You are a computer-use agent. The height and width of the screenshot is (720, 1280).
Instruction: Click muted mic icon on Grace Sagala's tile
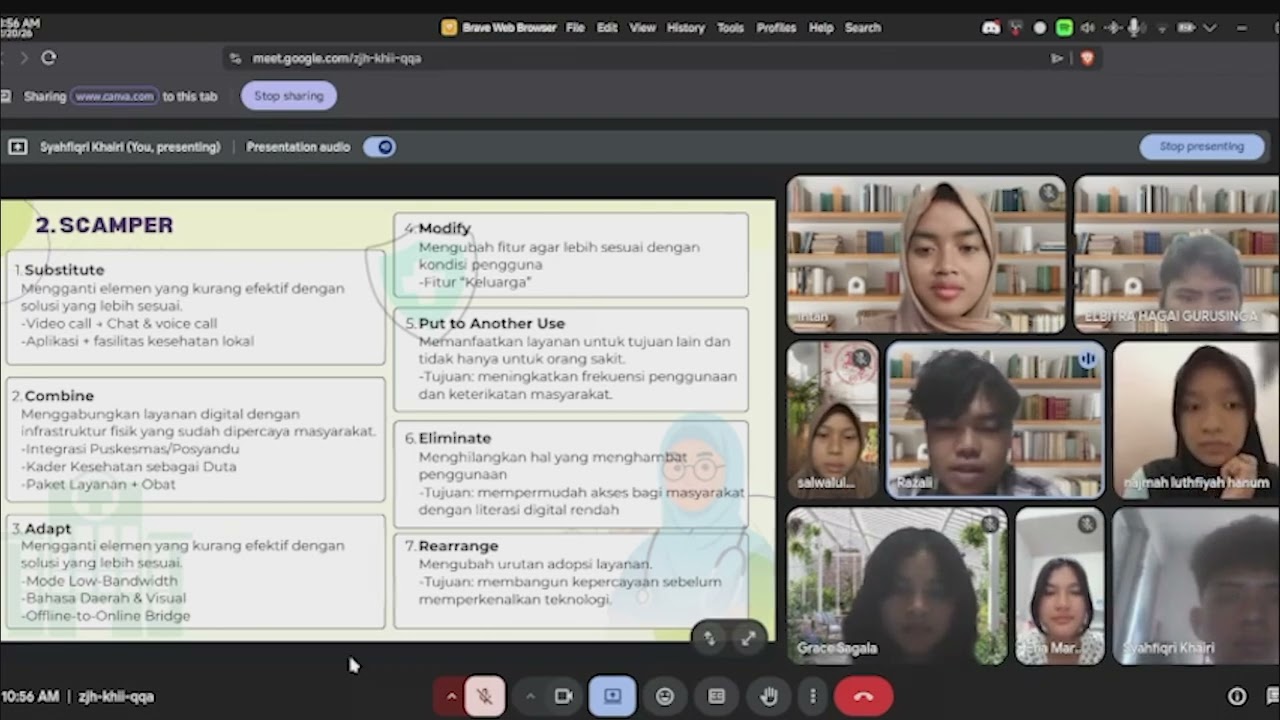point(990,523)
